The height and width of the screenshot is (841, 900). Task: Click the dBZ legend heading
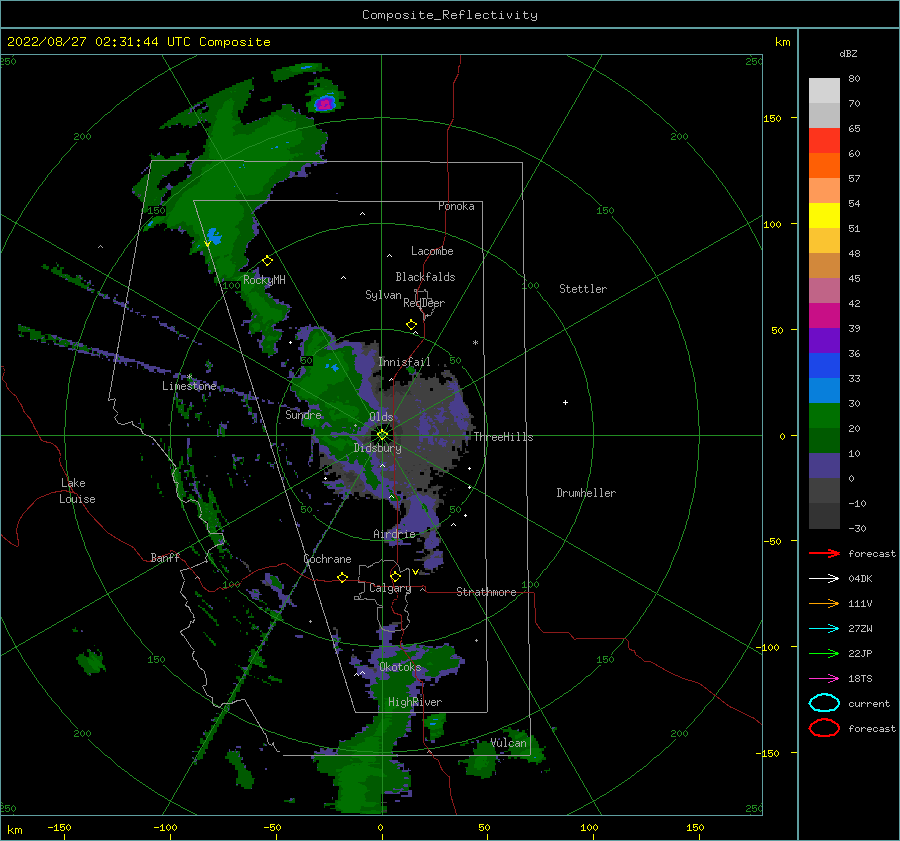pos(848,53)
